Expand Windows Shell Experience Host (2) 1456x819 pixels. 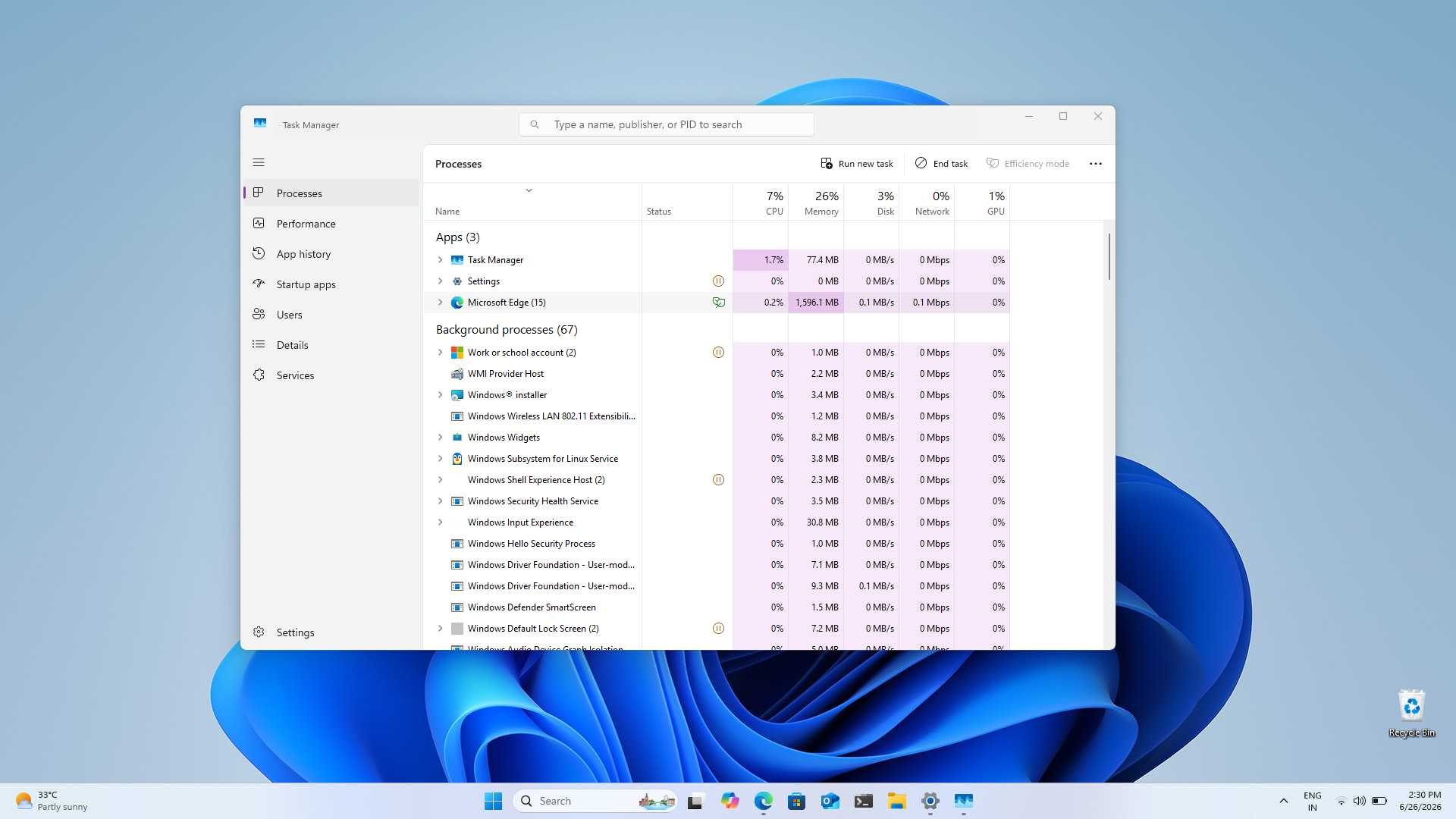tap(440, 480)
